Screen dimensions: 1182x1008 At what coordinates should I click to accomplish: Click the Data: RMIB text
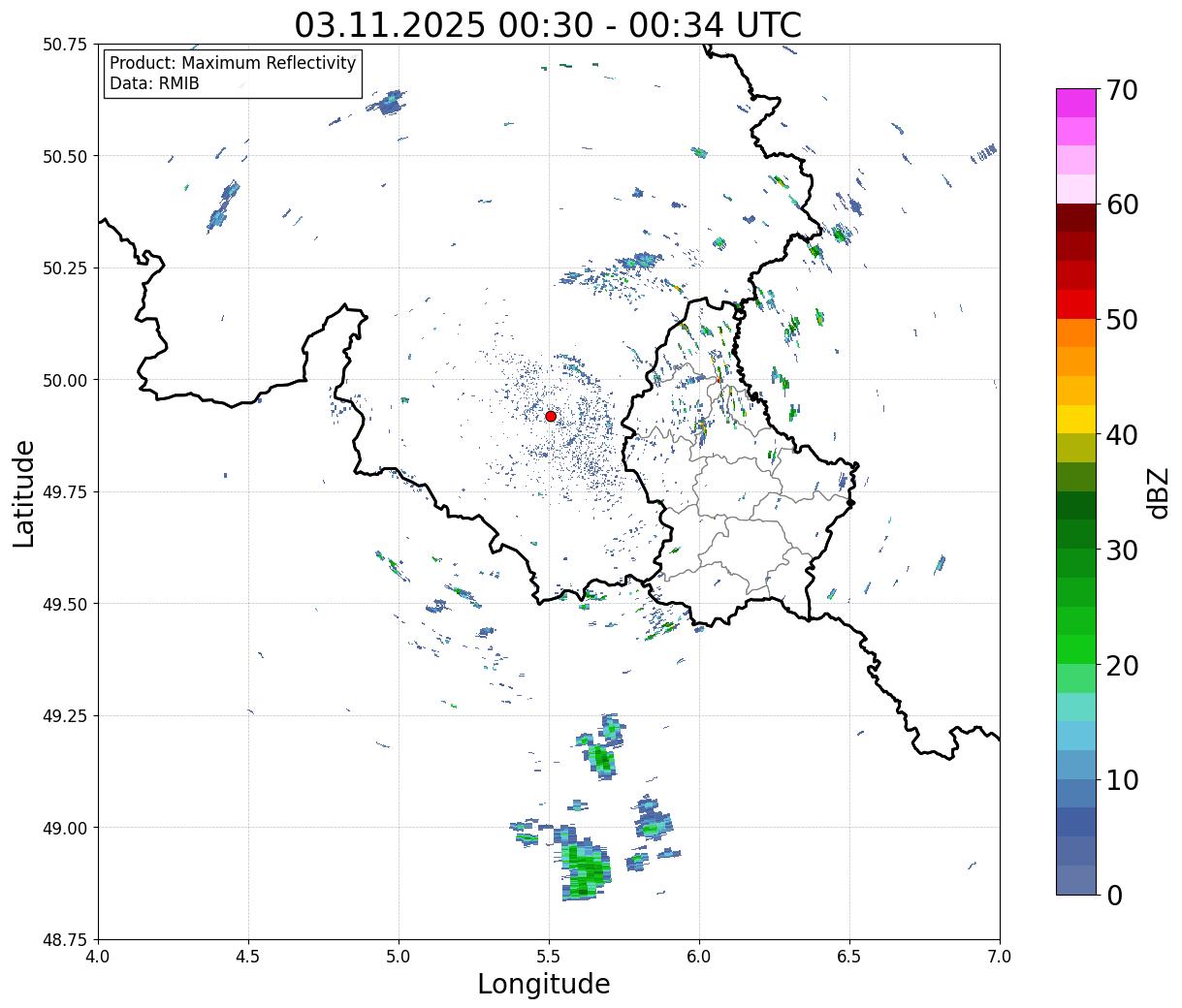(x=154, y=83)
